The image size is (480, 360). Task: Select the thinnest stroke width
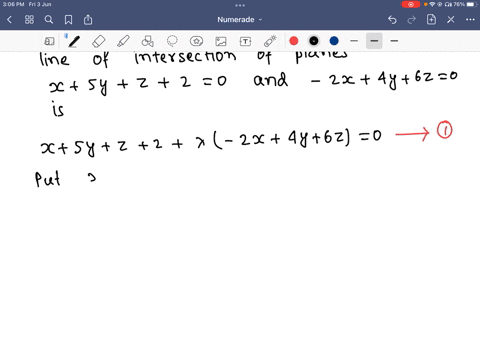pos(354,41)
